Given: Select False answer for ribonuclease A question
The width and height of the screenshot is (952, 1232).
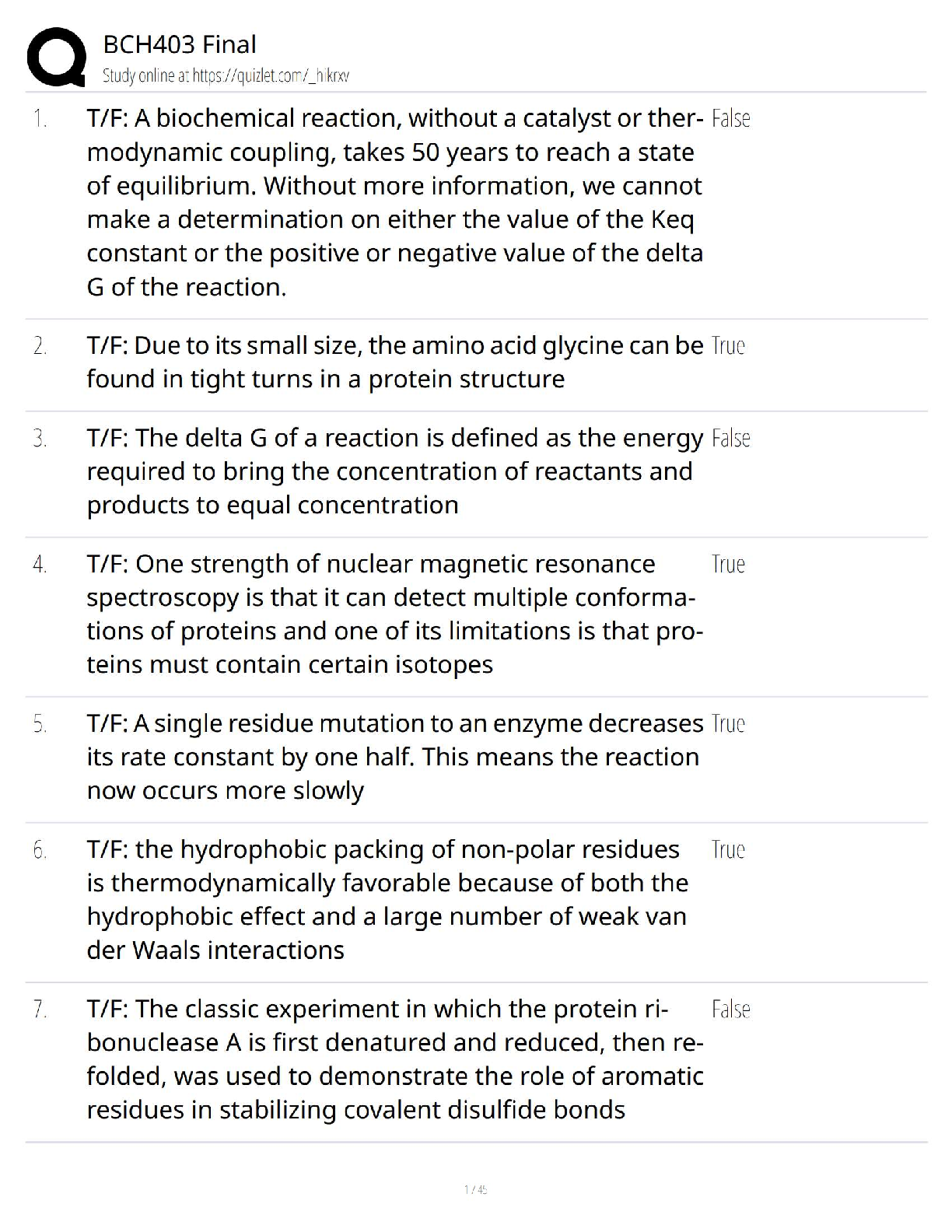Looking at the screenshot, I should pos(730,1010).
